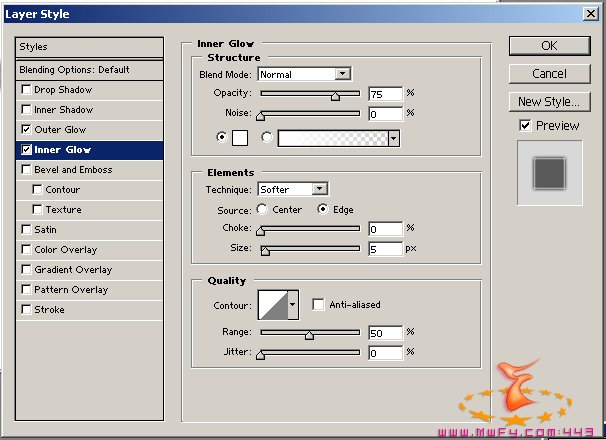
Task: Enable the Gradient Overlay checkbox
Action: pyautogui.click(x=26, y=269)
